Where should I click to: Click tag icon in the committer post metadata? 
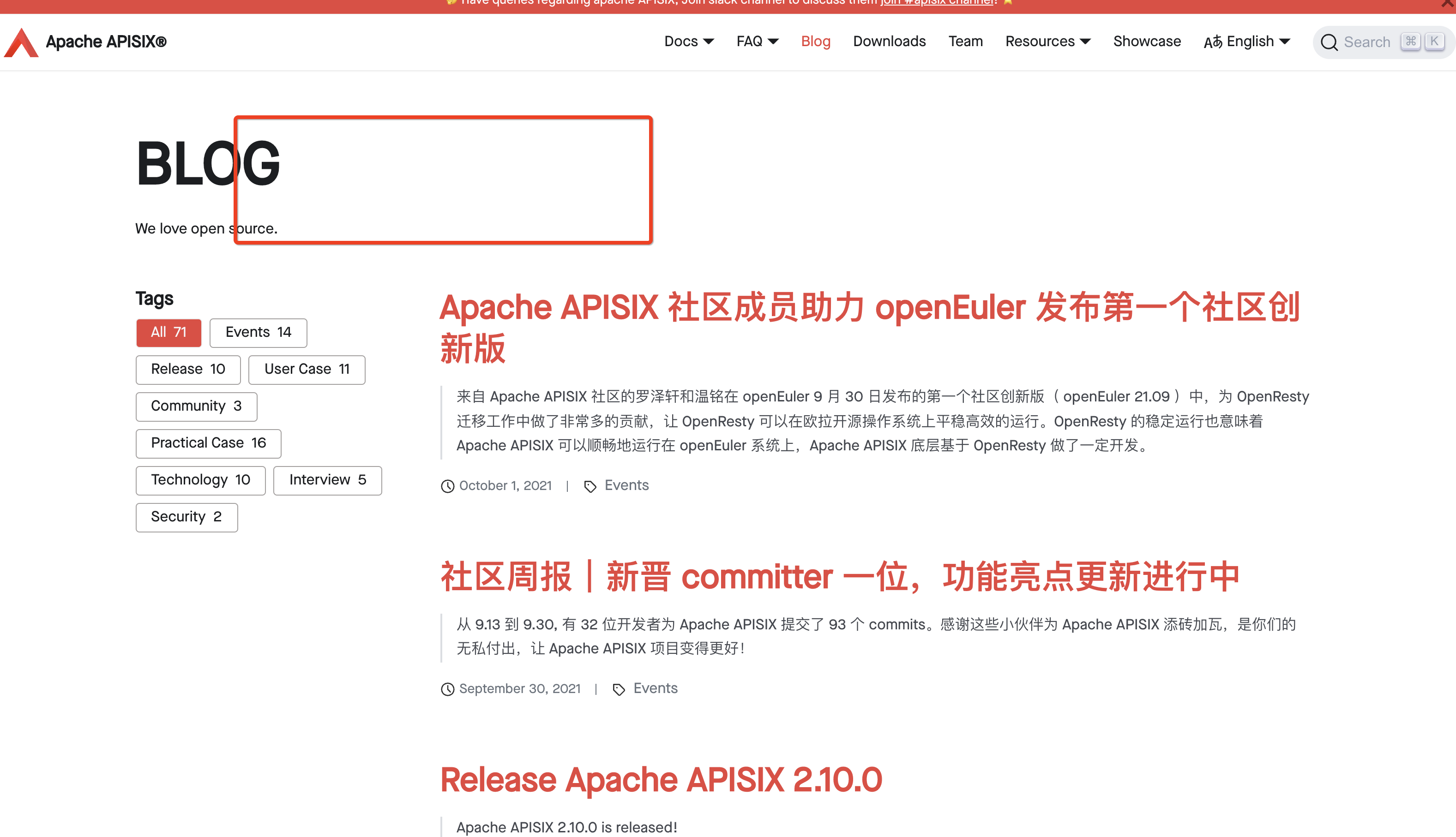(x=619, y=690)
